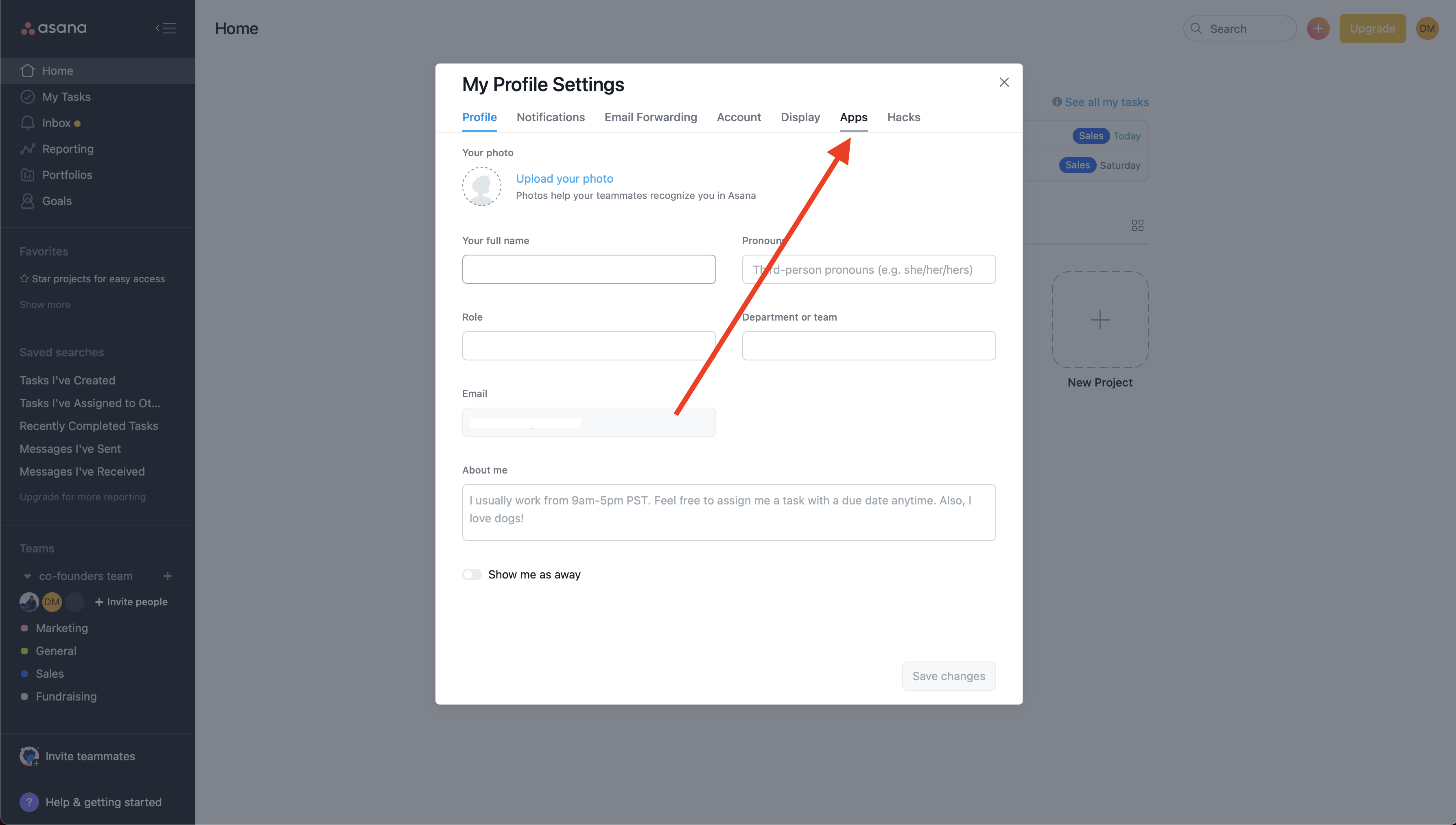Open the Profile tab

click(479, 117)
